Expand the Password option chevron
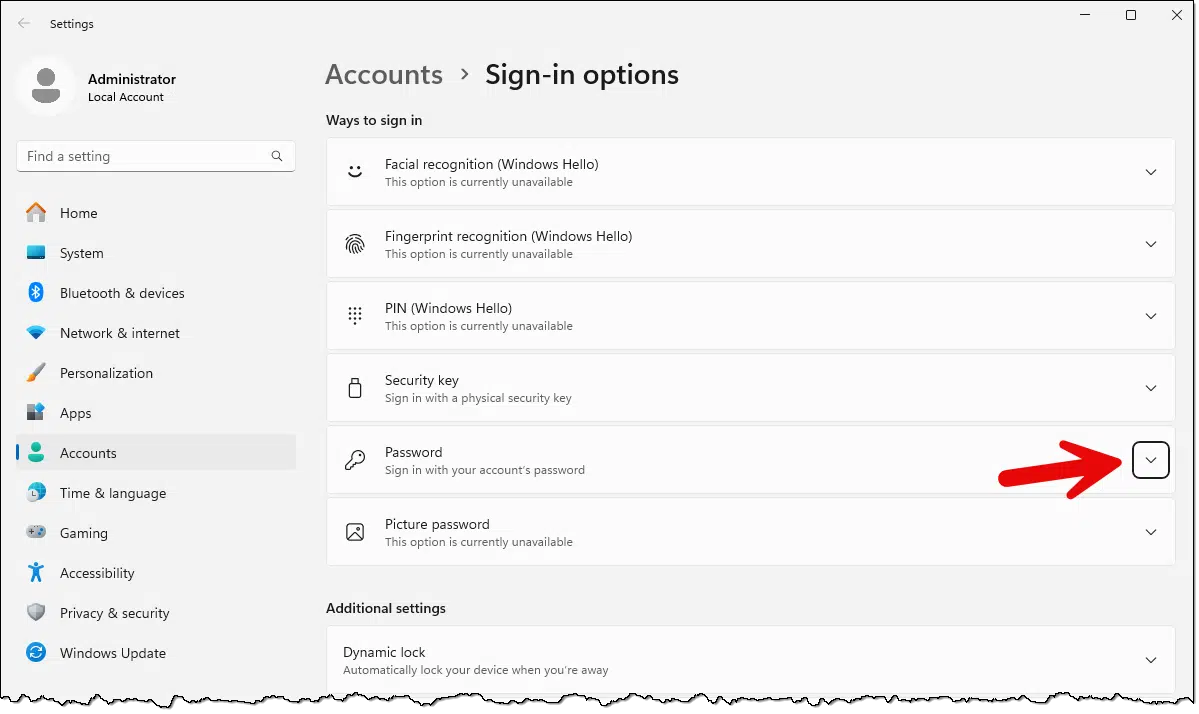1199x714 pixels. point(1151,460)
